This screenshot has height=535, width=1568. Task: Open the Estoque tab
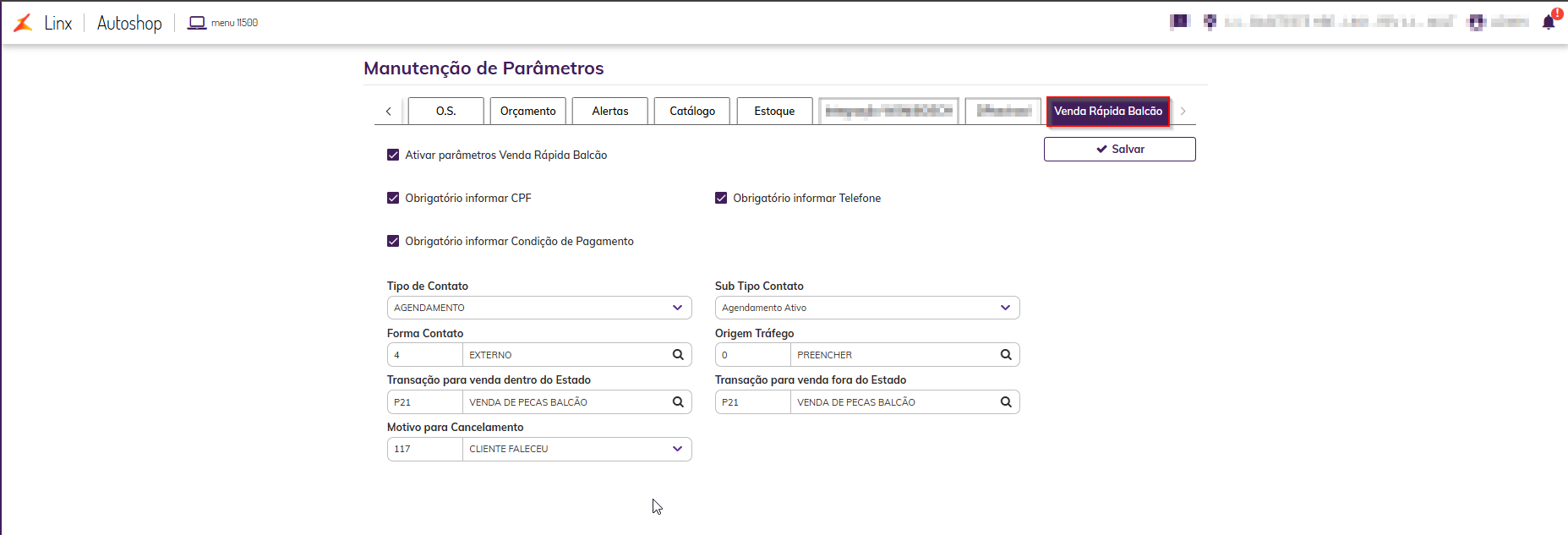click(774, 111)
